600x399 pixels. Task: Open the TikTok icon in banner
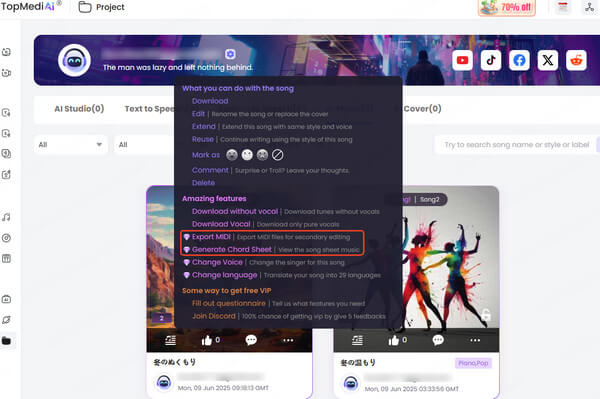pyautogui.click(x=491, y=60)
